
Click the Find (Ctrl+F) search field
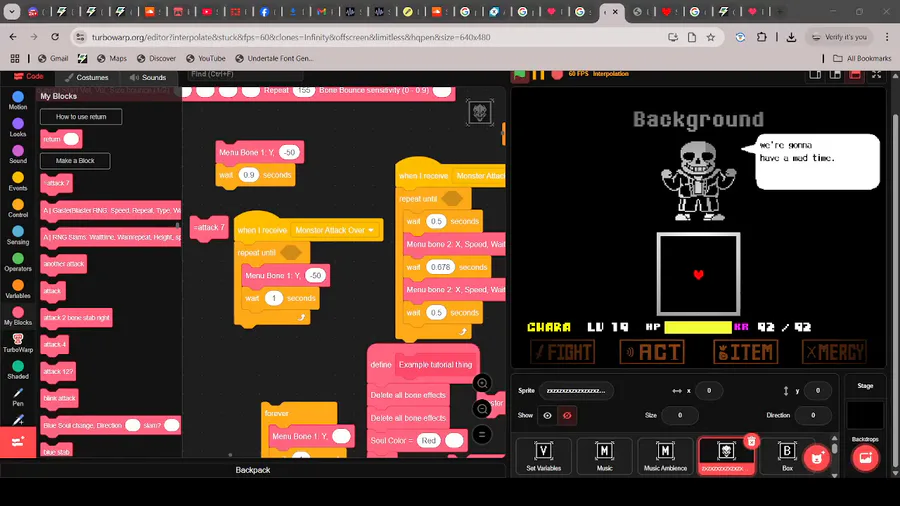244,74
